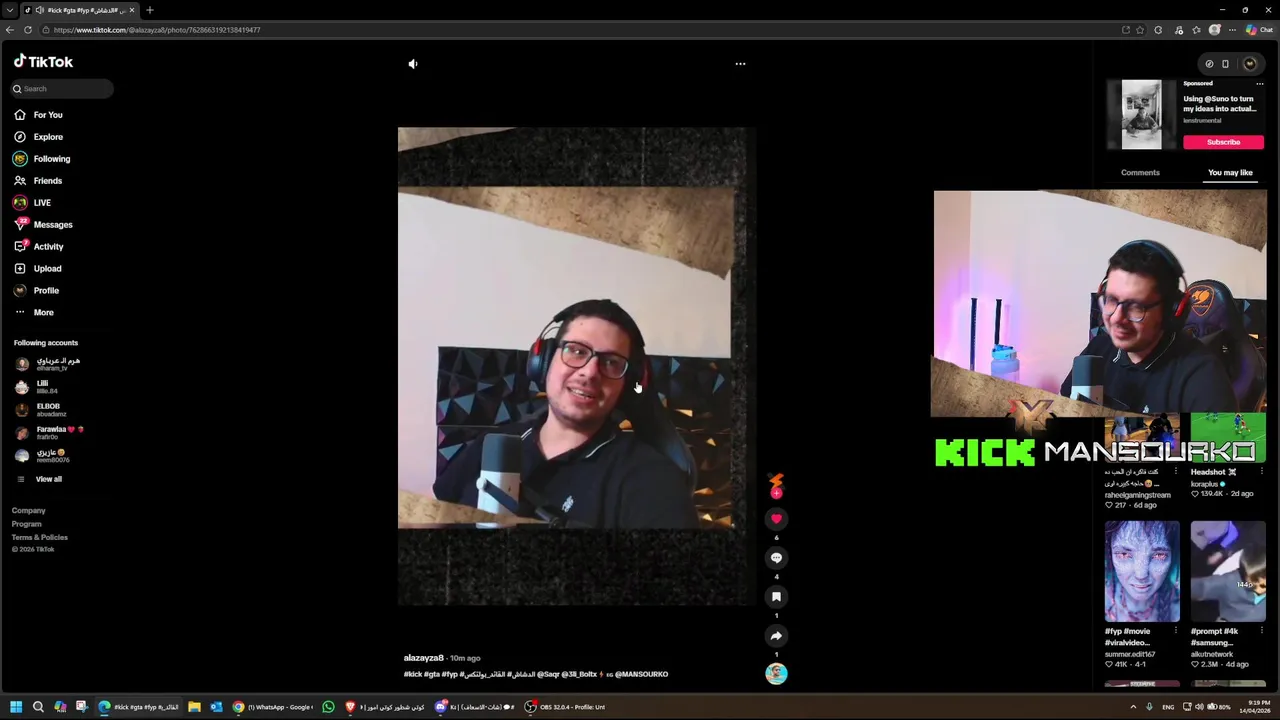Mute the video with speaker icon
Viewport: 1280px width, 720px height.
[x=413, y=64]
